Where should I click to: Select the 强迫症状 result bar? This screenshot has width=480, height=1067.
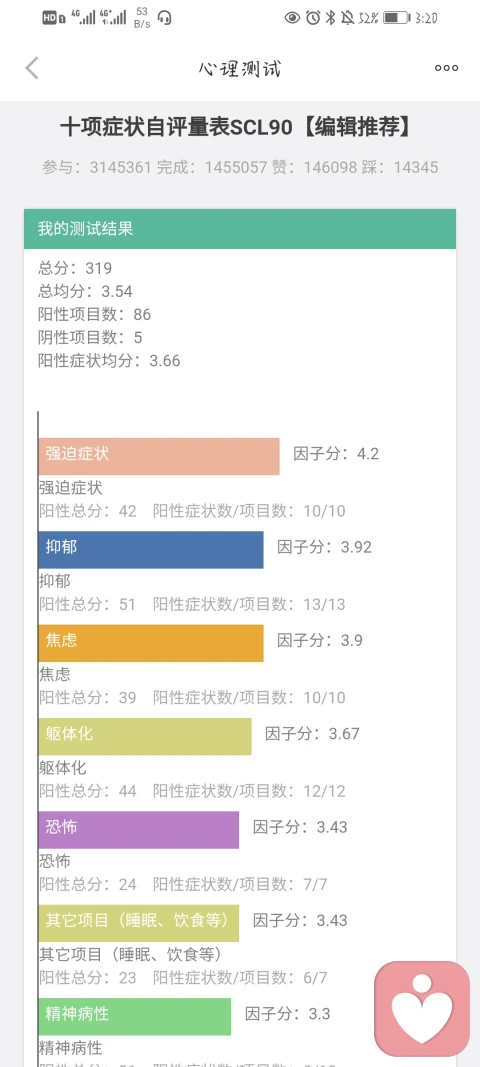pos(159,456)
